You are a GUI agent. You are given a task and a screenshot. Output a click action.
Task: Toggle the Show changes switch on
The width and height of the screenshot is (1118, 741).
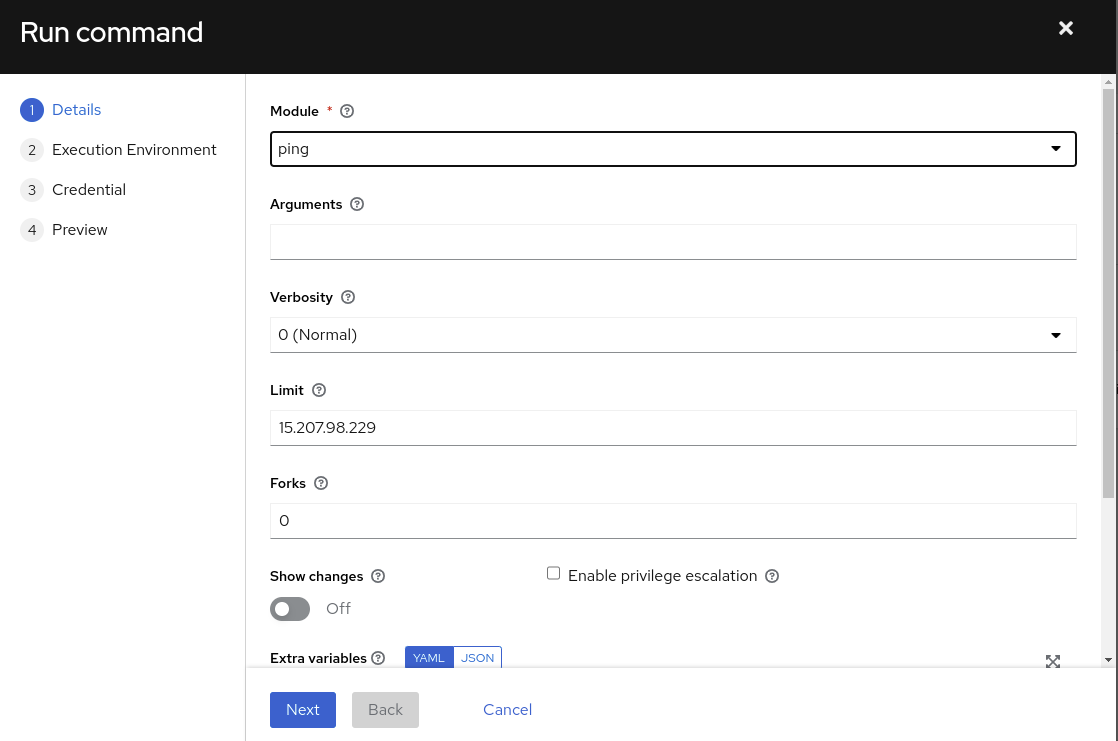point(290,609)
